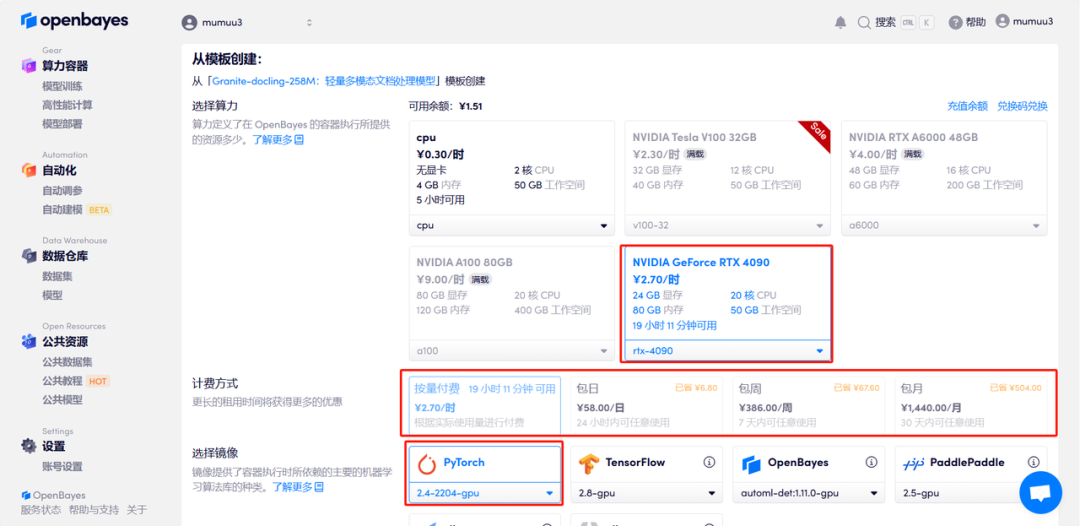
Task: Open 帮助与支持 footer link
Action: click(94, 510)
